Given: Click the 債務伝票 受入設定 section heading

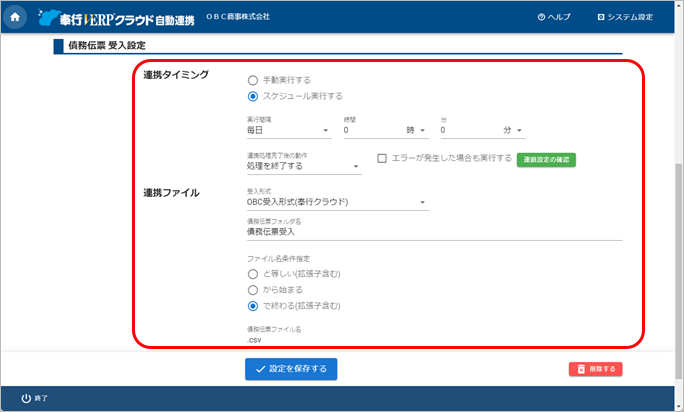Looking at the screenshot, I should pos(107,45).
